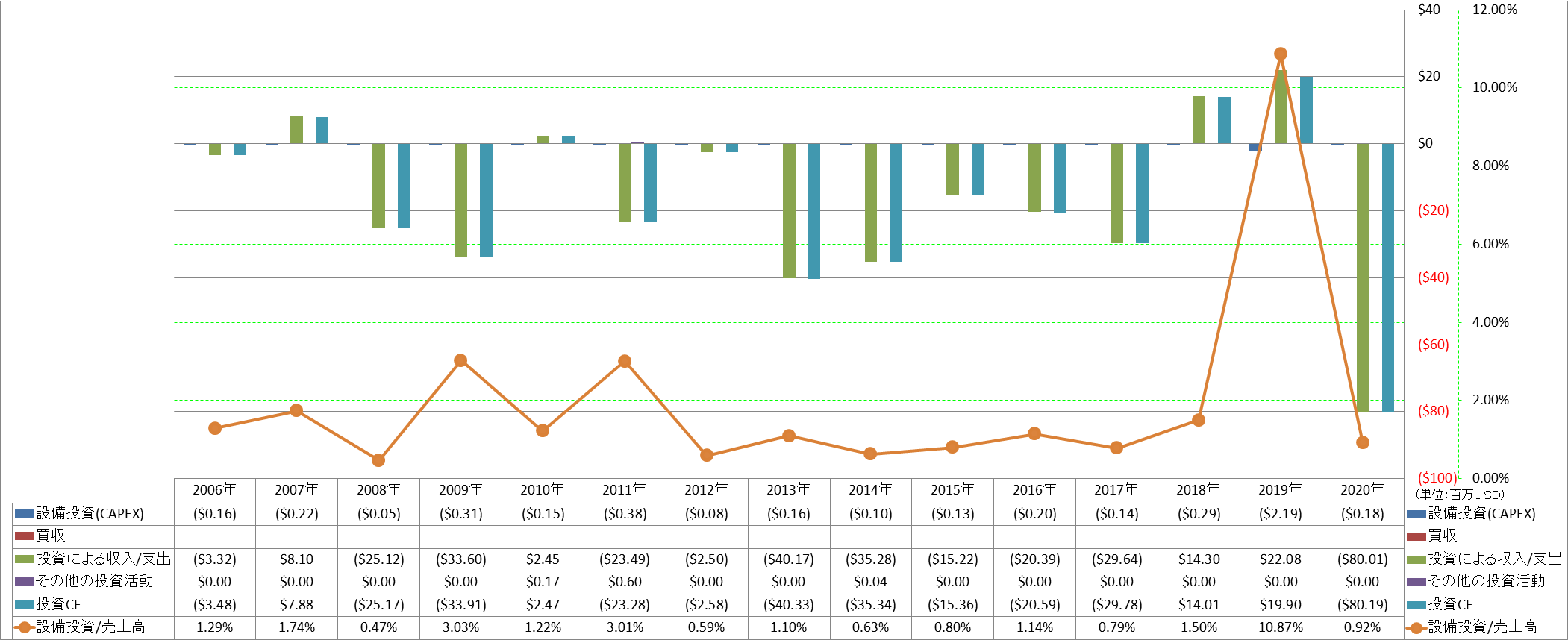Click the ($2.19) CAPEX cell for 2019年
This screenshot has width=1568, height=640.
click(1281, 514)
